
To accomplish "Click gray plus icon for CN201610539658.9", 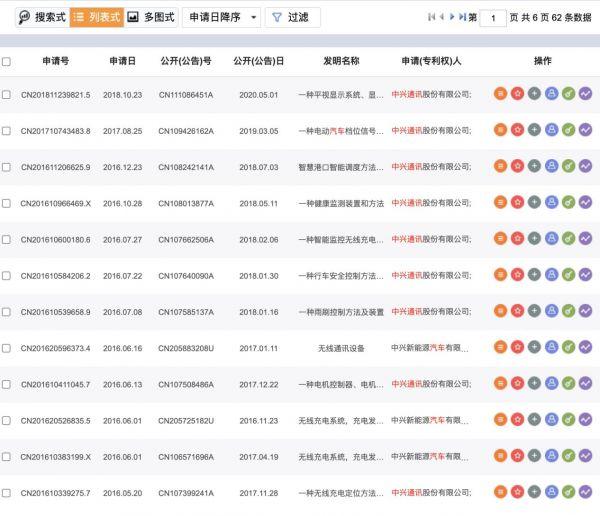I will [534, 311].
